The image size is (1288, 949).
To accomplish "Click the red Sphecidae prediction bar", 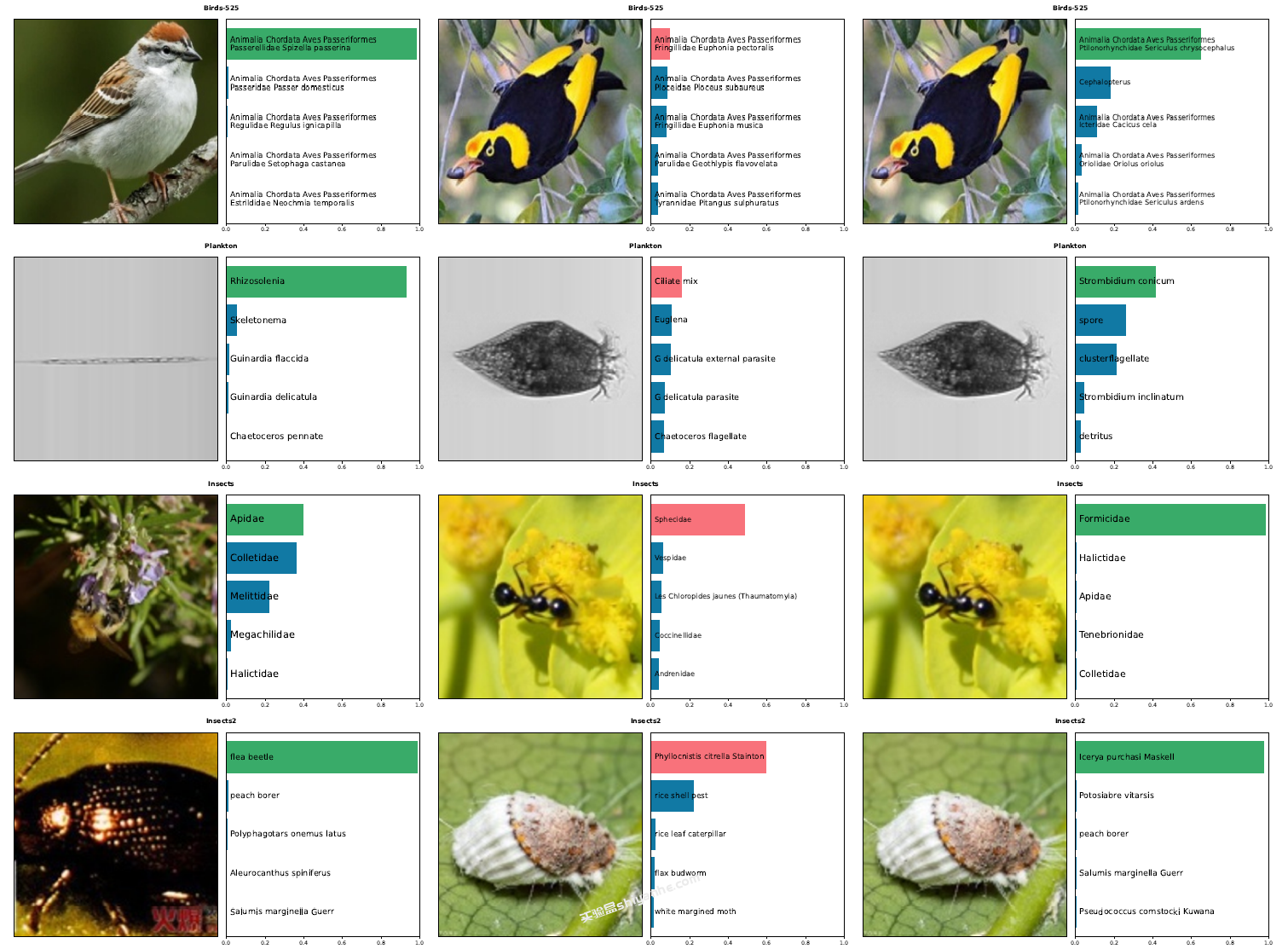I will (698, 519).
